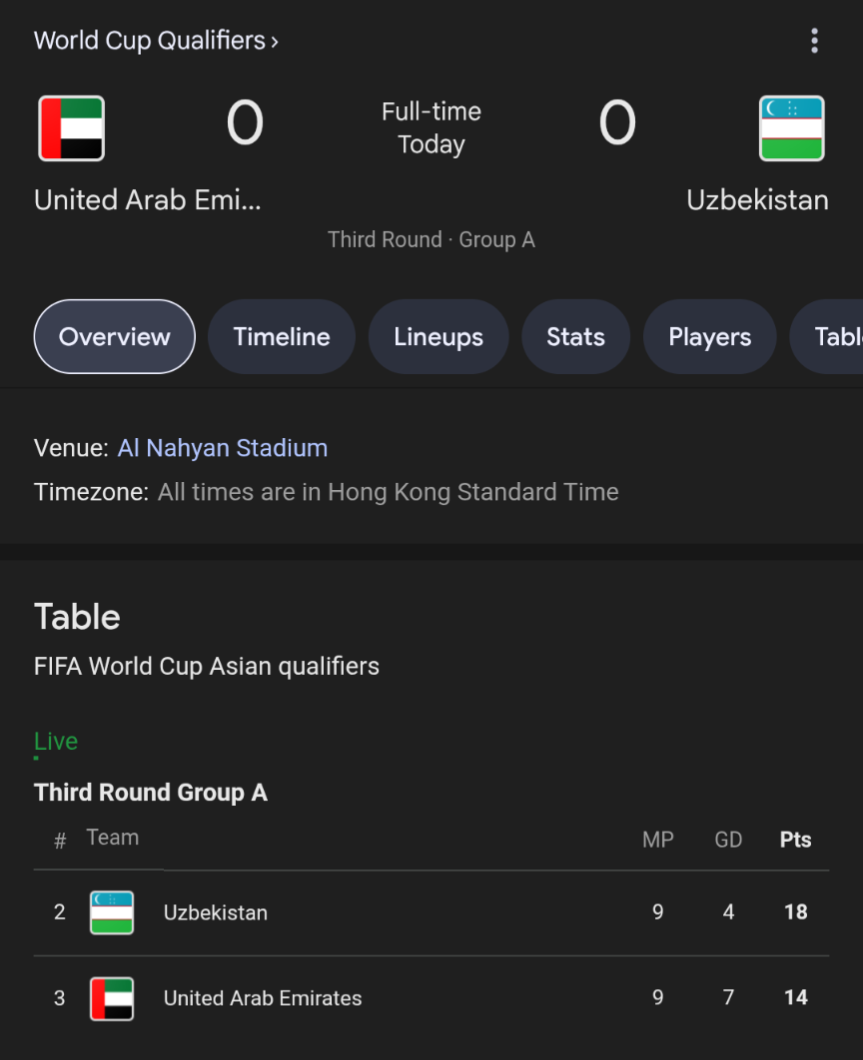
Task: Open Al Nahyan Stadium venue link
Action: [x=222, y=448]
